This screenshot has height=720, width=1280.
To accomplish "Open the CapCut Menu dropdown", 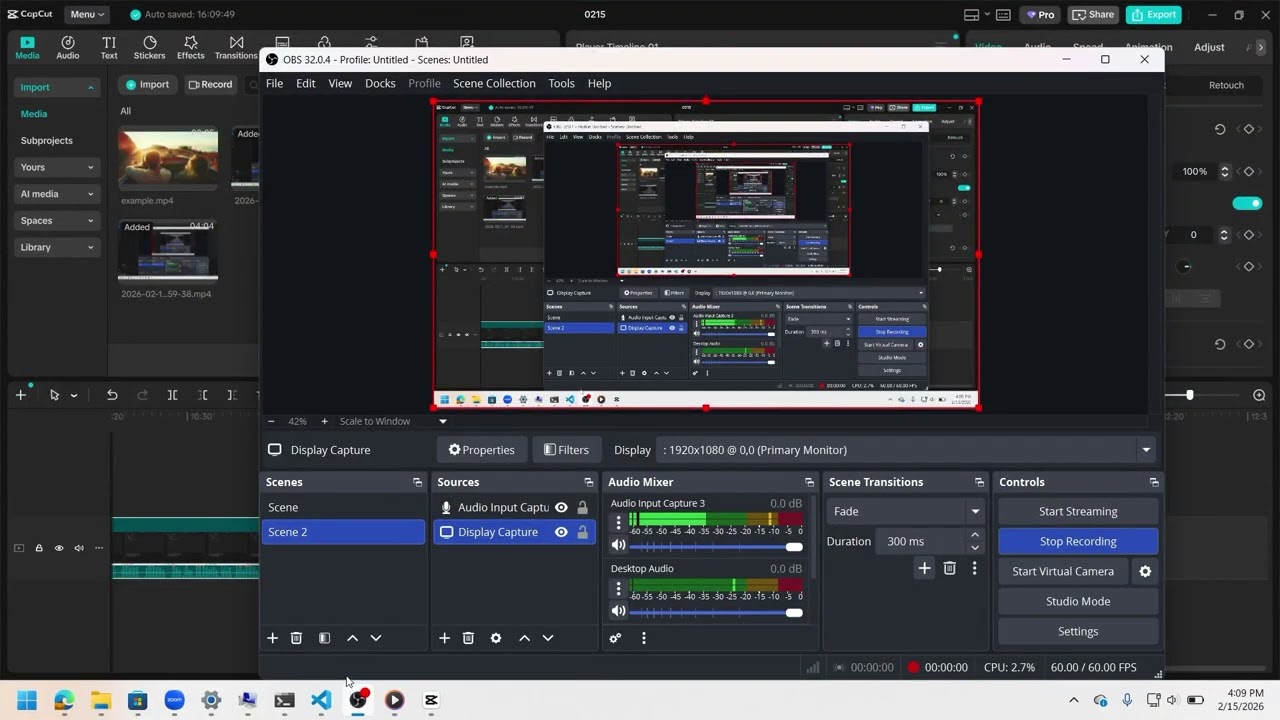I will pyautogui.click(x=88, y=14).
